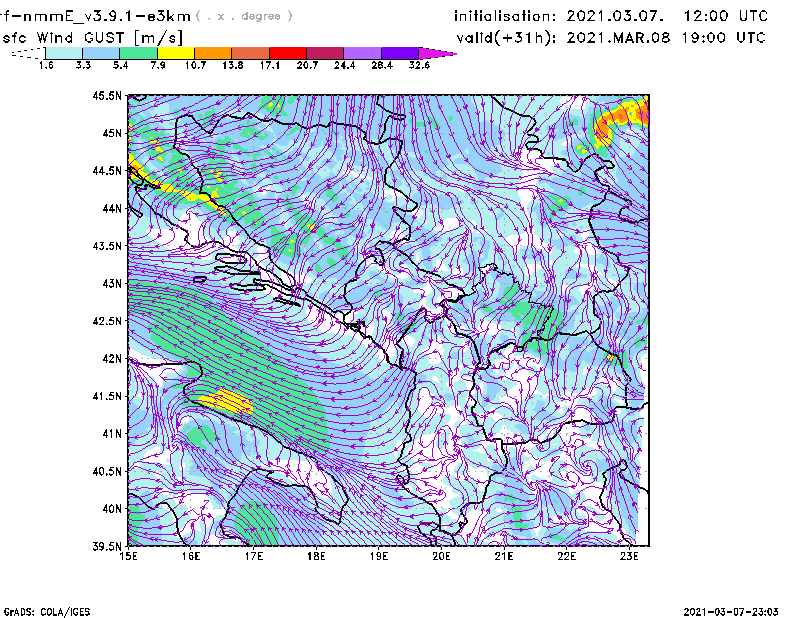The width and height of the screenshot is (800, 618).
Task: Click the 17E longitude label
Action: (254, 556)
